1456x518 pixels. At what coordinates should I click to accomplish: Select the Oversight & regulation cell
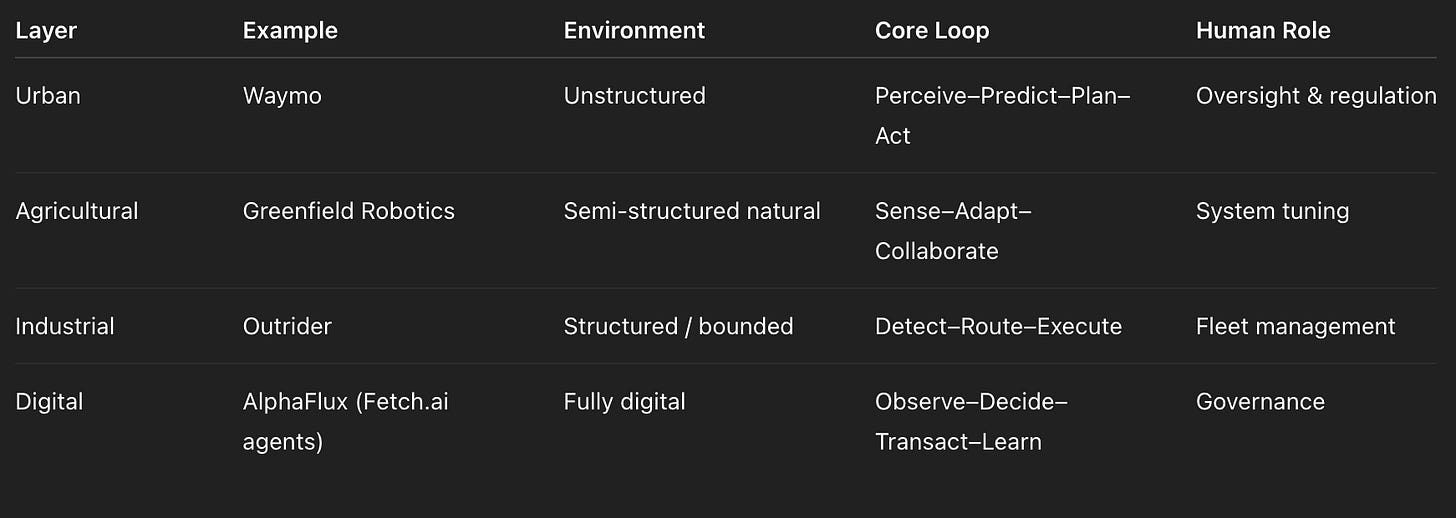[x=1316, y=96]
